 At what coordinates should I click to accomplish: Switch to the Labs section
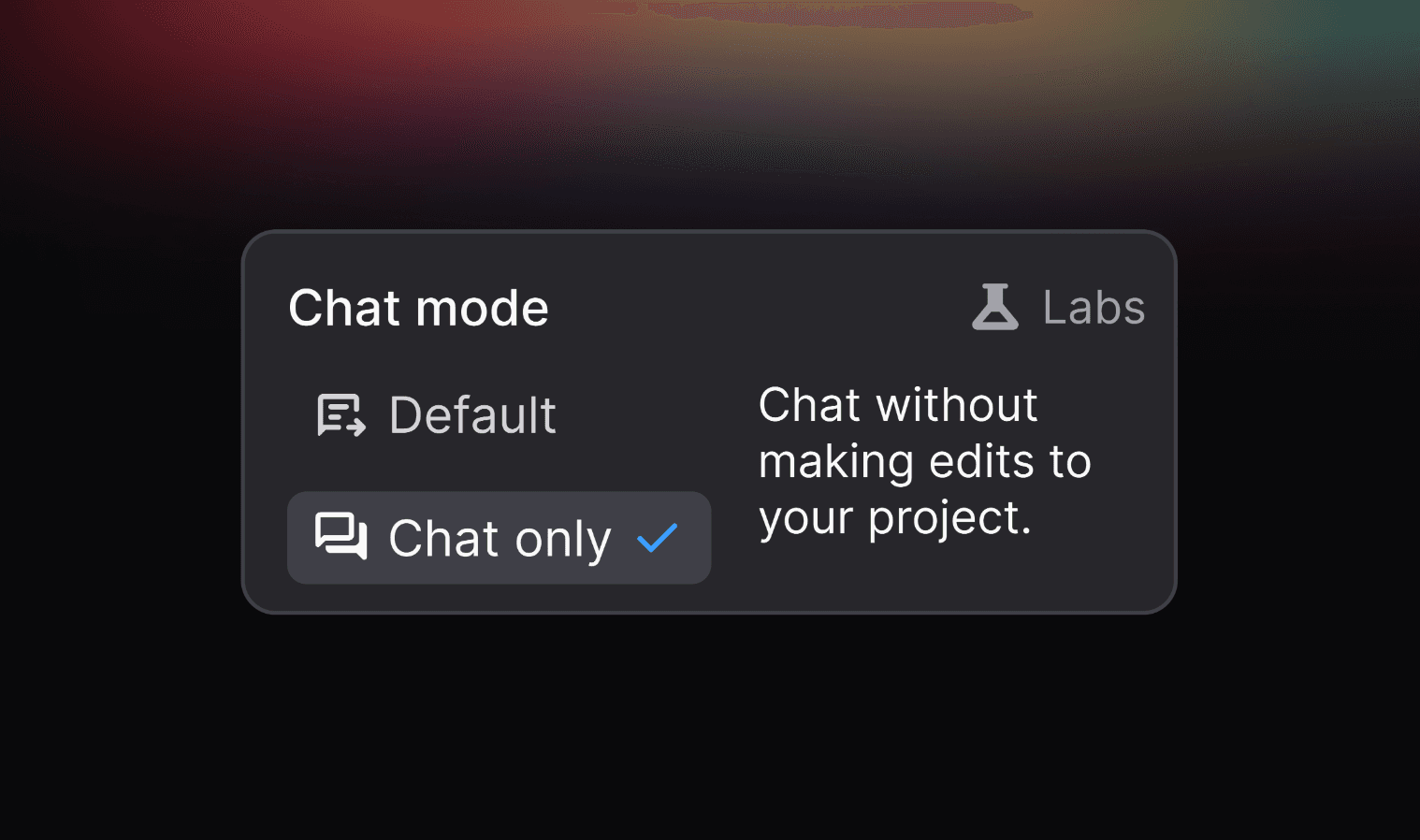(1093, 306)
